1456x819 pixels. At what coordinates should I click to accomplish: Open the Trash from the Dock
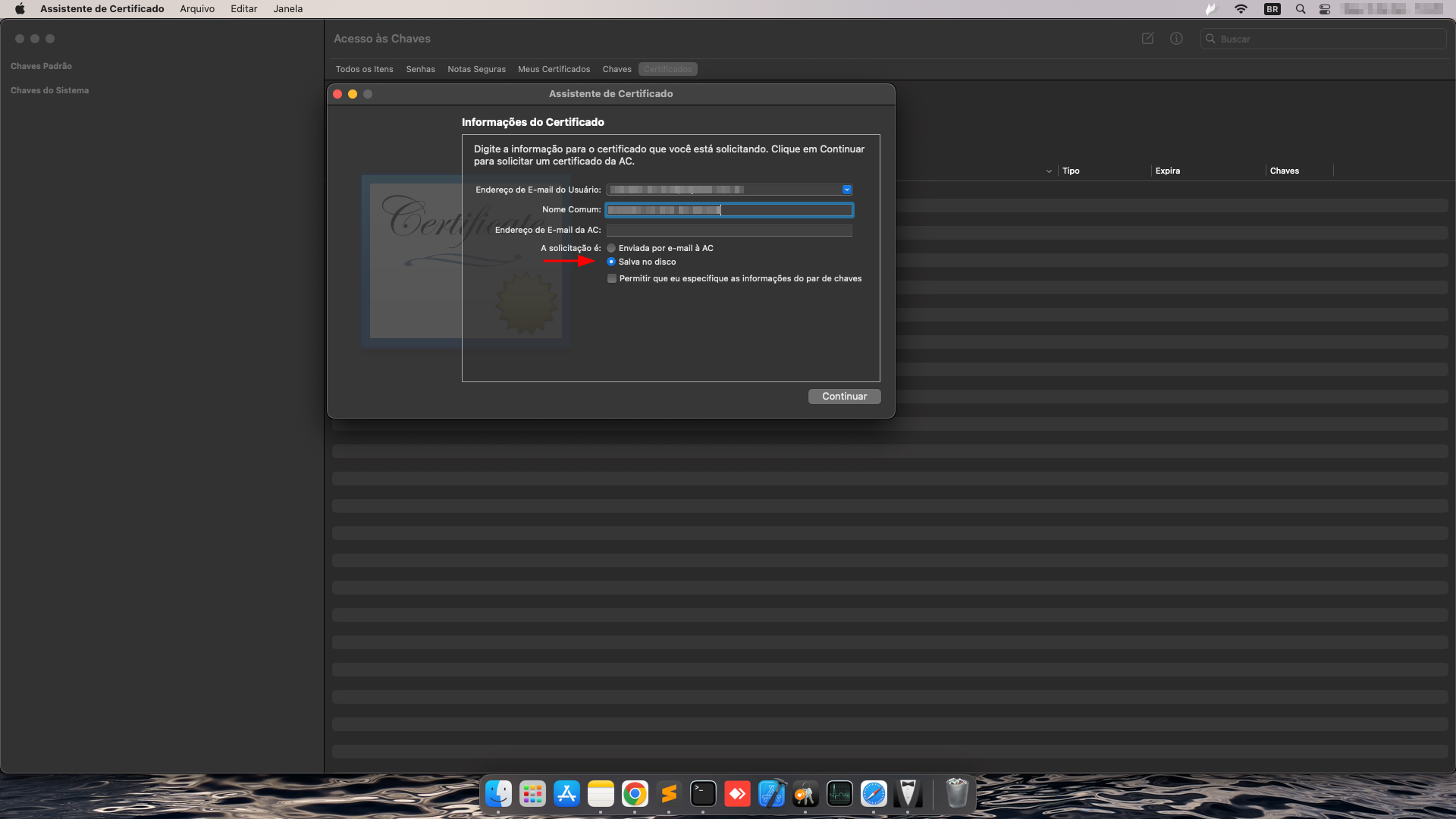coord(957,794)
